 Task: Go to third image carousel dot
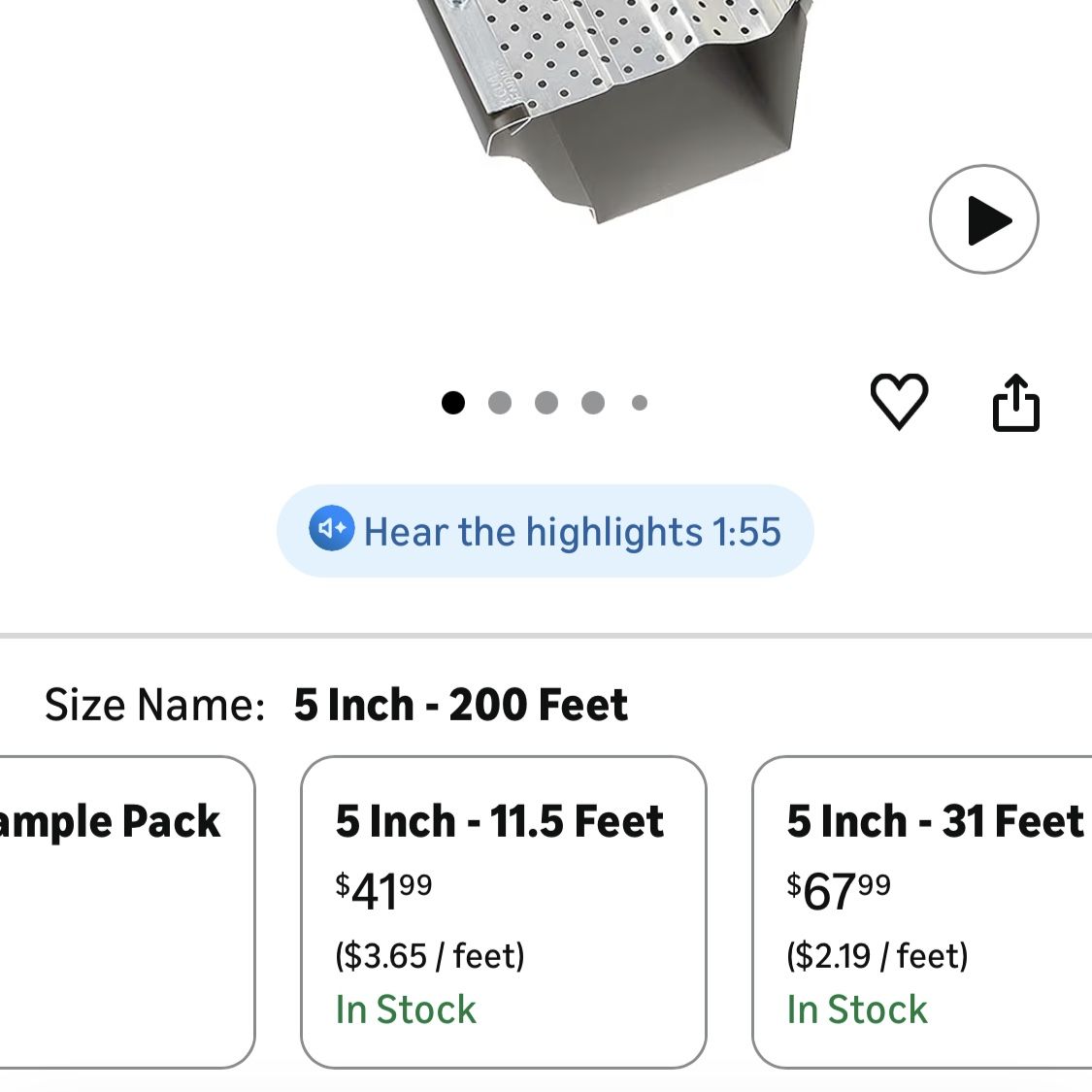(x=546, y=402)
